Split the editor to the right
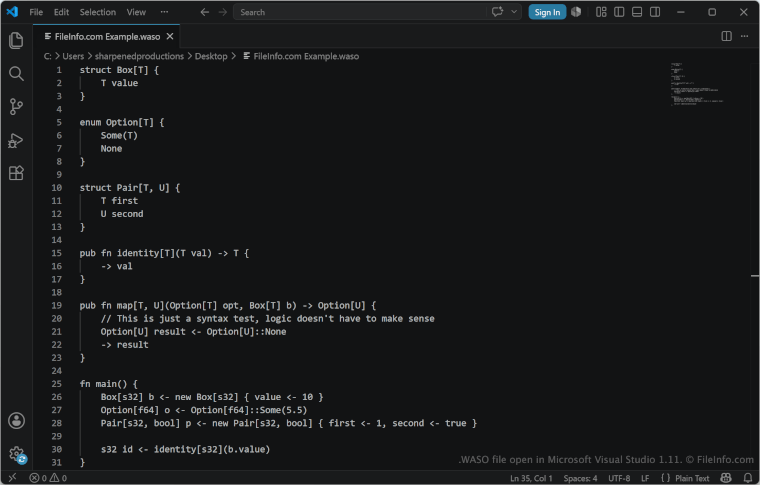The image size is (760, 485). (x=726, y=36)
